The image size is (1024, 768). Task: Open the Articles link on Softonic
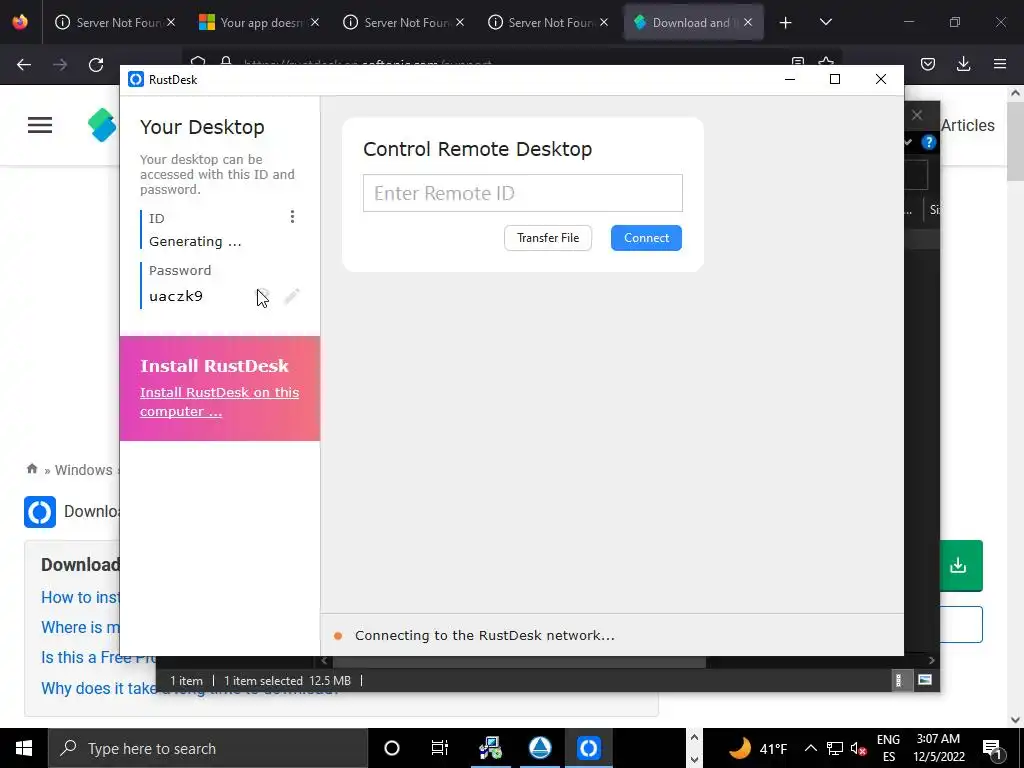point(967,125)
